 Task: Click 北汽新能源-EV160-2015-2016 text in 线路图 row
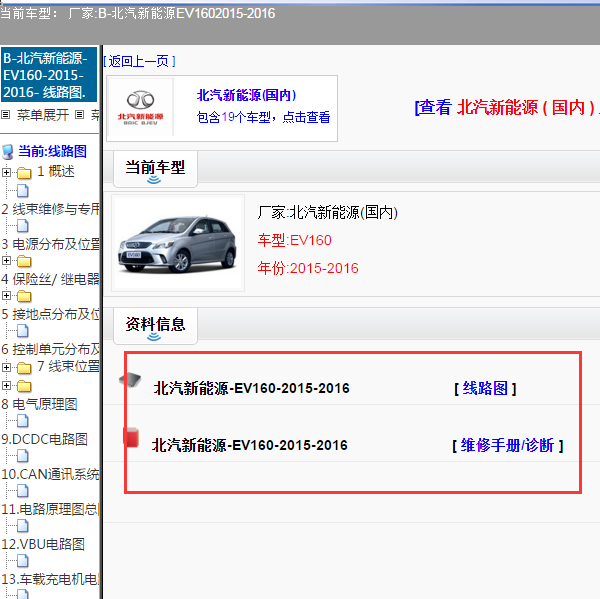(x=251, y=388)
